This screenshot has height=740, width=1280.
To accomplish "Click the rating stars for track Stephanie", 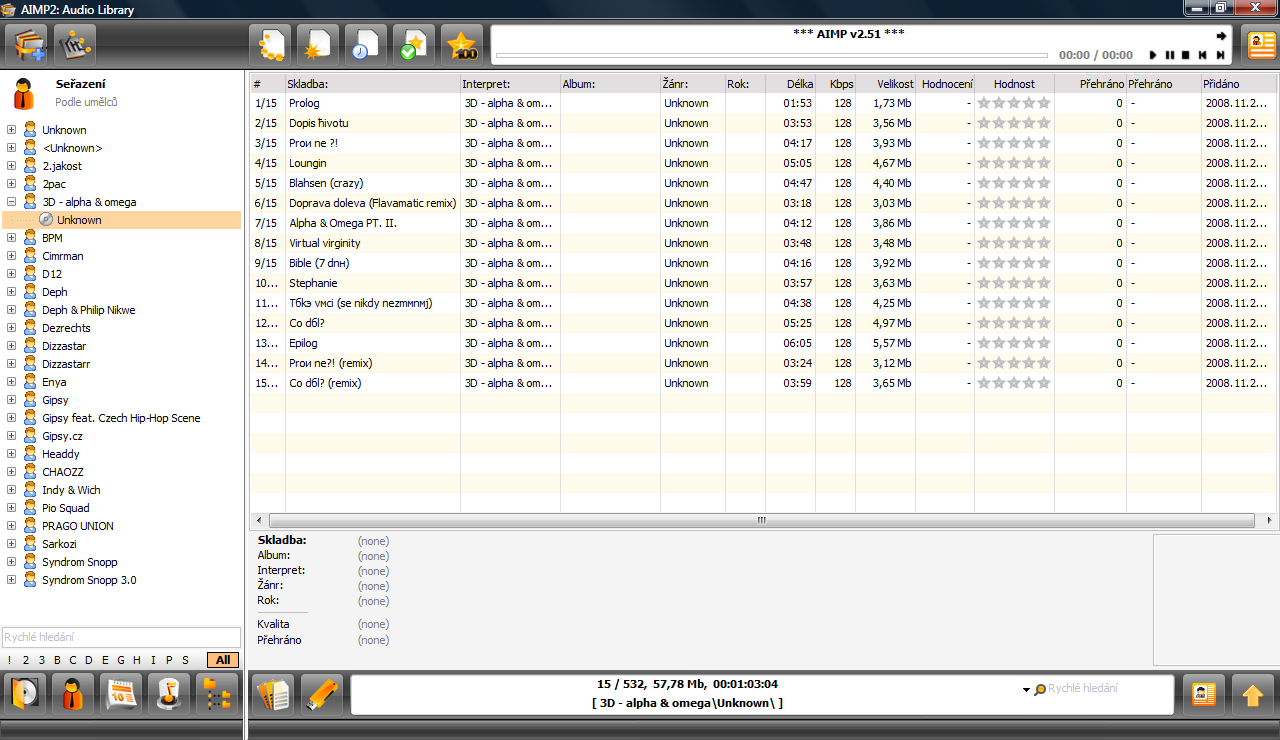I will click(1014, 283).
